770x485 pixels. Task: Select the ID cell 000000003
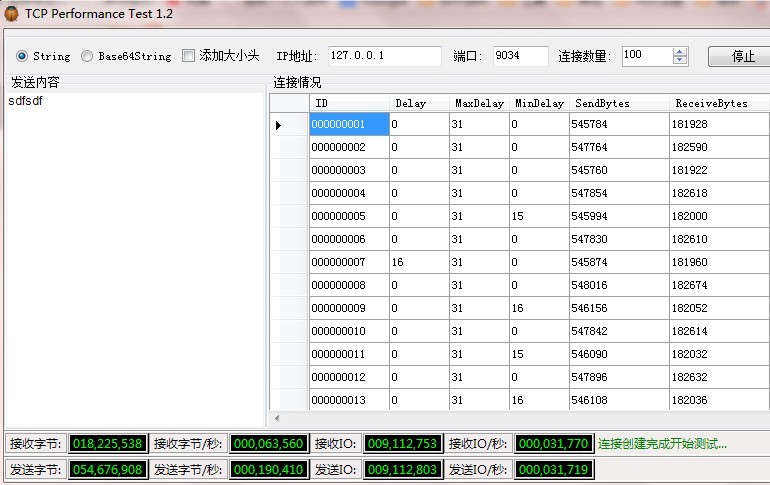[349, 170]
